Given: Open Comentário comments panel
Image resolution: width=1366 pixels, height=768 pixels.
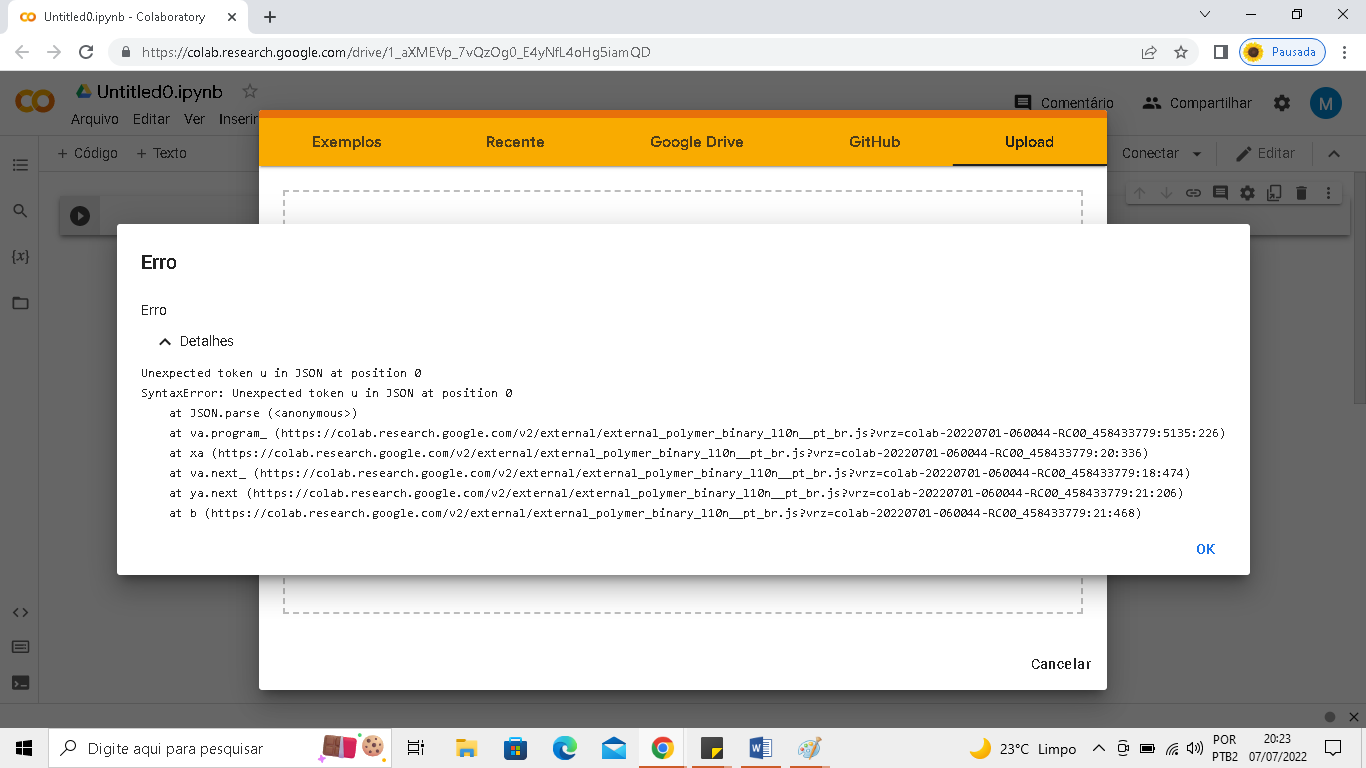Looking at the screenshot, I should (1063, 103).
